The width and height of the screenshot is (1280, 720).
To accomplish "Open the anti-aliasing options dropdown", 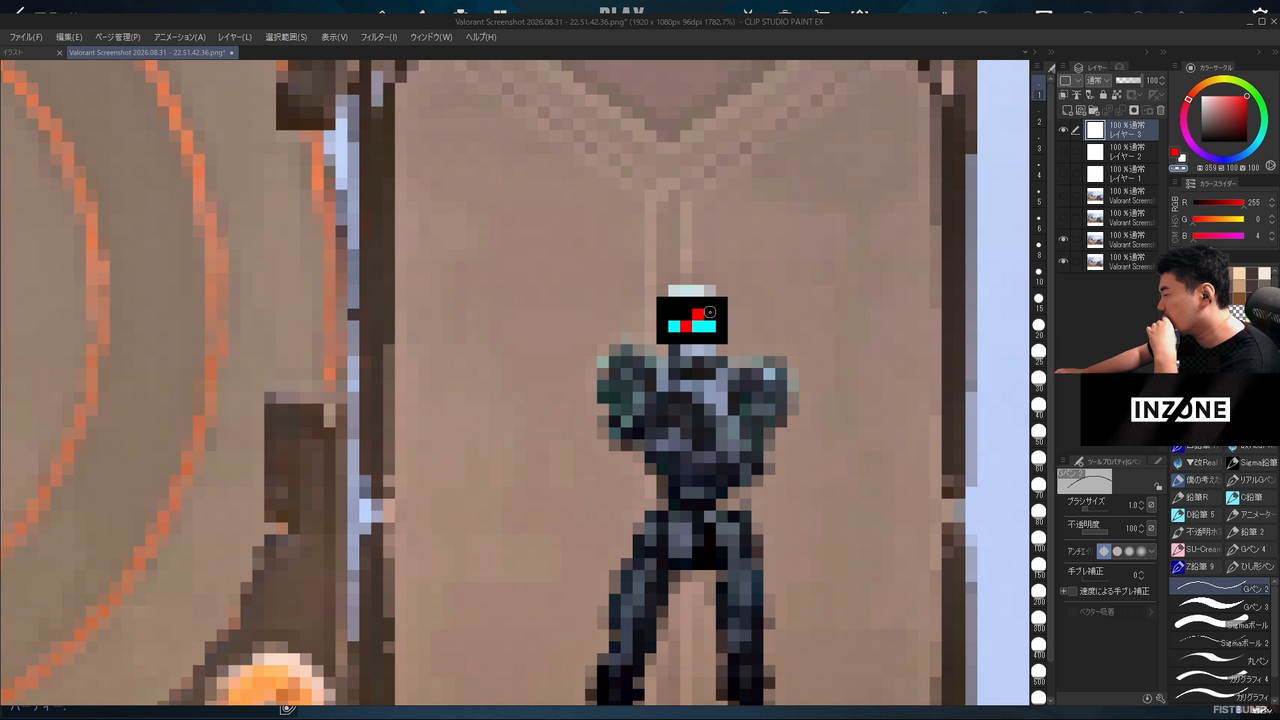I will (x=1151, y=551).
